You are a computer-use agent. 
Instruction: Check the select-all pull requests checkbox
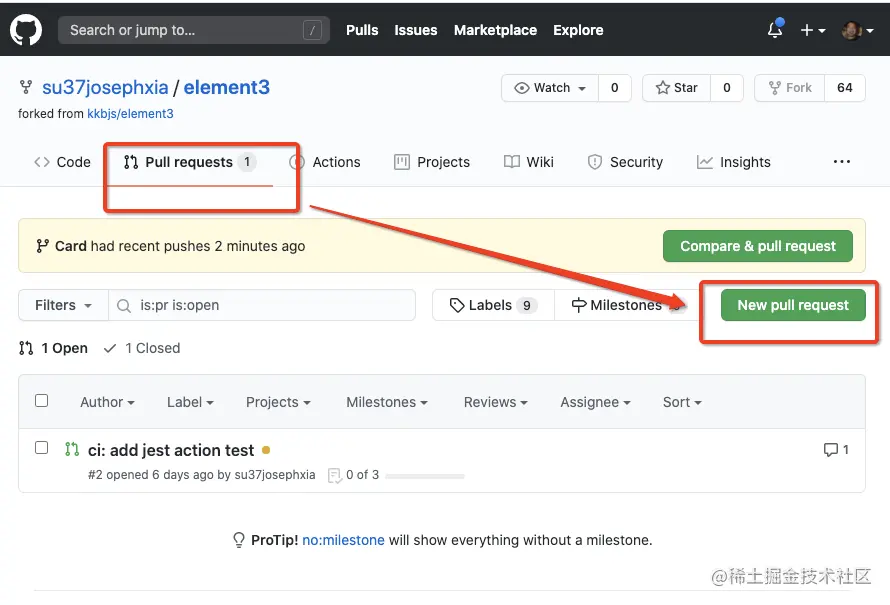coord(42,401)
